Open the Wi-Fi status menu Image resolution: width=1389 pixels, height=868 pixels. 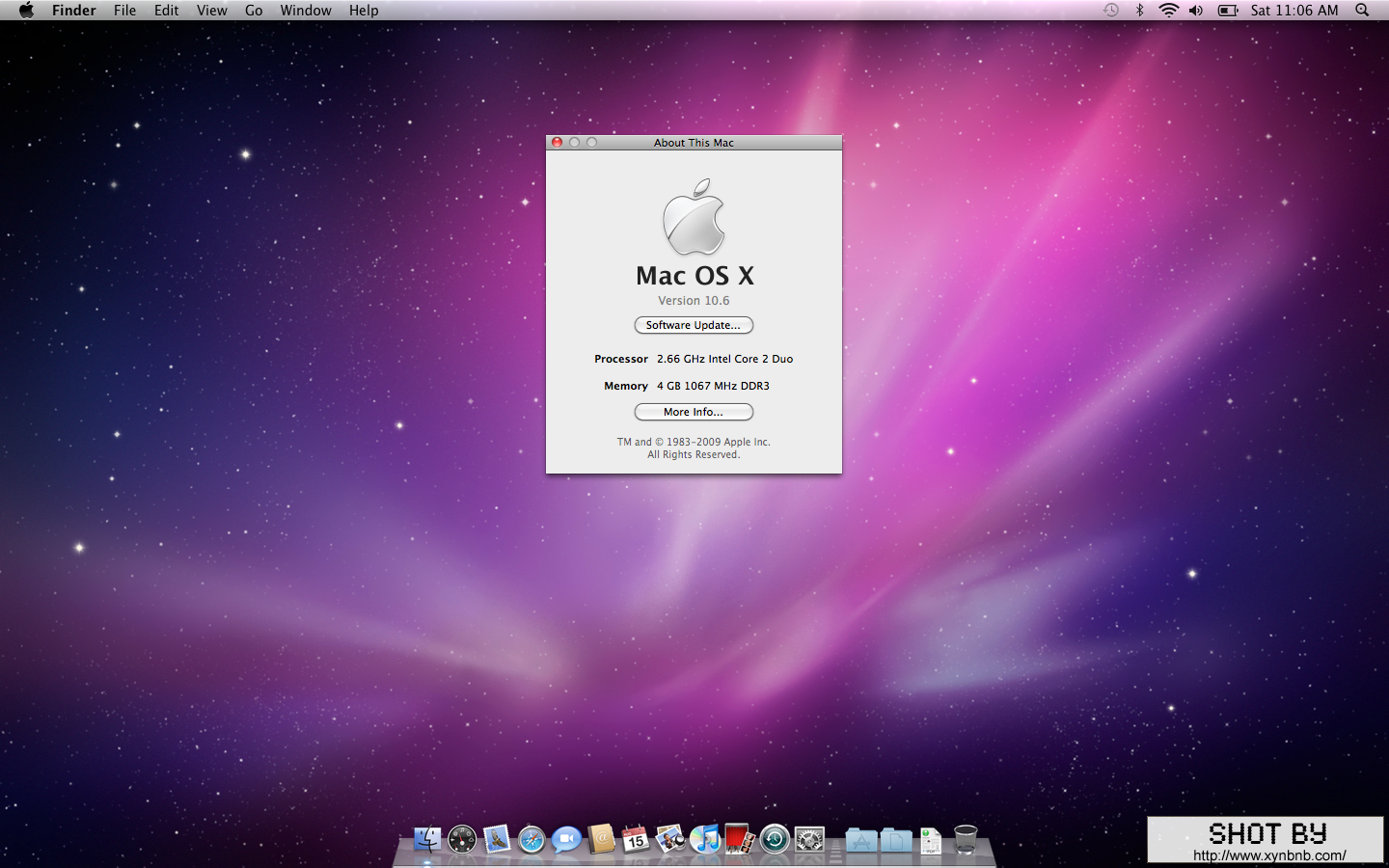click(1168, 11)
